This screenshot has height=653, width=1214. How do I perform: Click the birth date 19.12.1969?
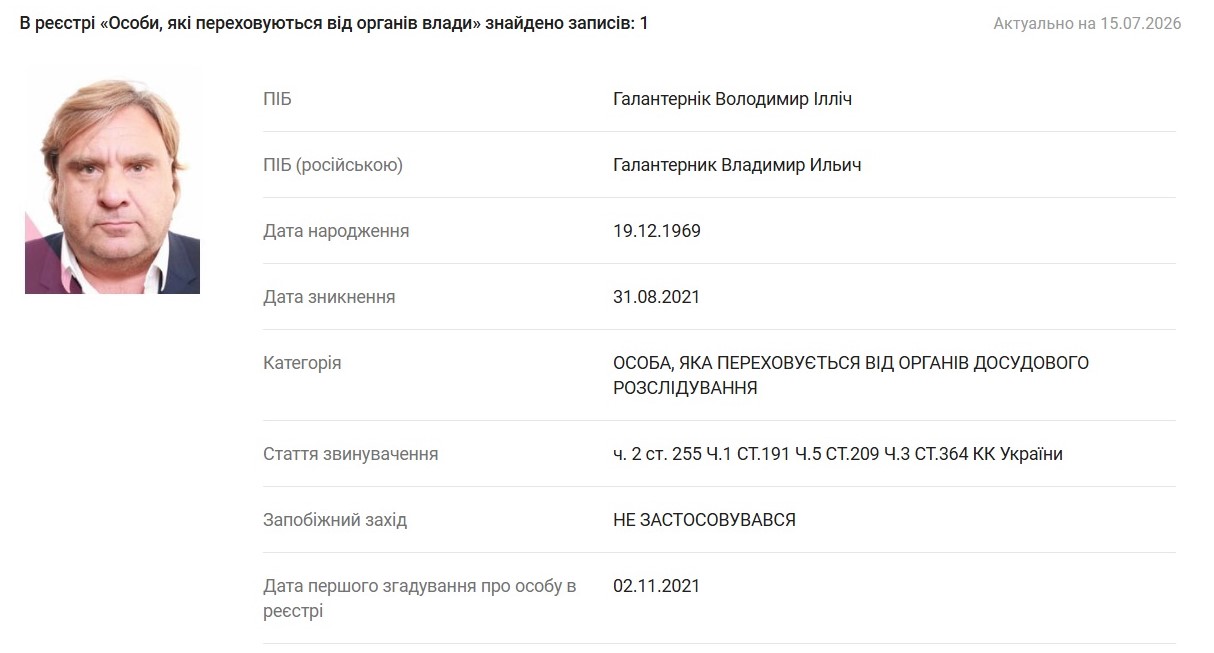(x=657, y=231)
